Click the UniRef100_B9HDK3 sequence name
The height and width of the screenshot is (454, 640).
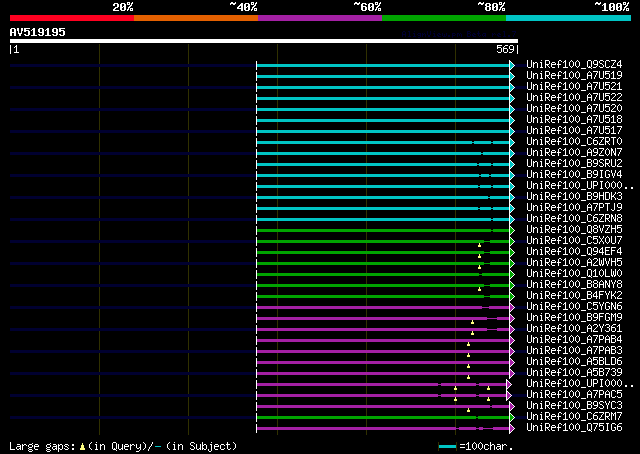[x=574, y=197]
